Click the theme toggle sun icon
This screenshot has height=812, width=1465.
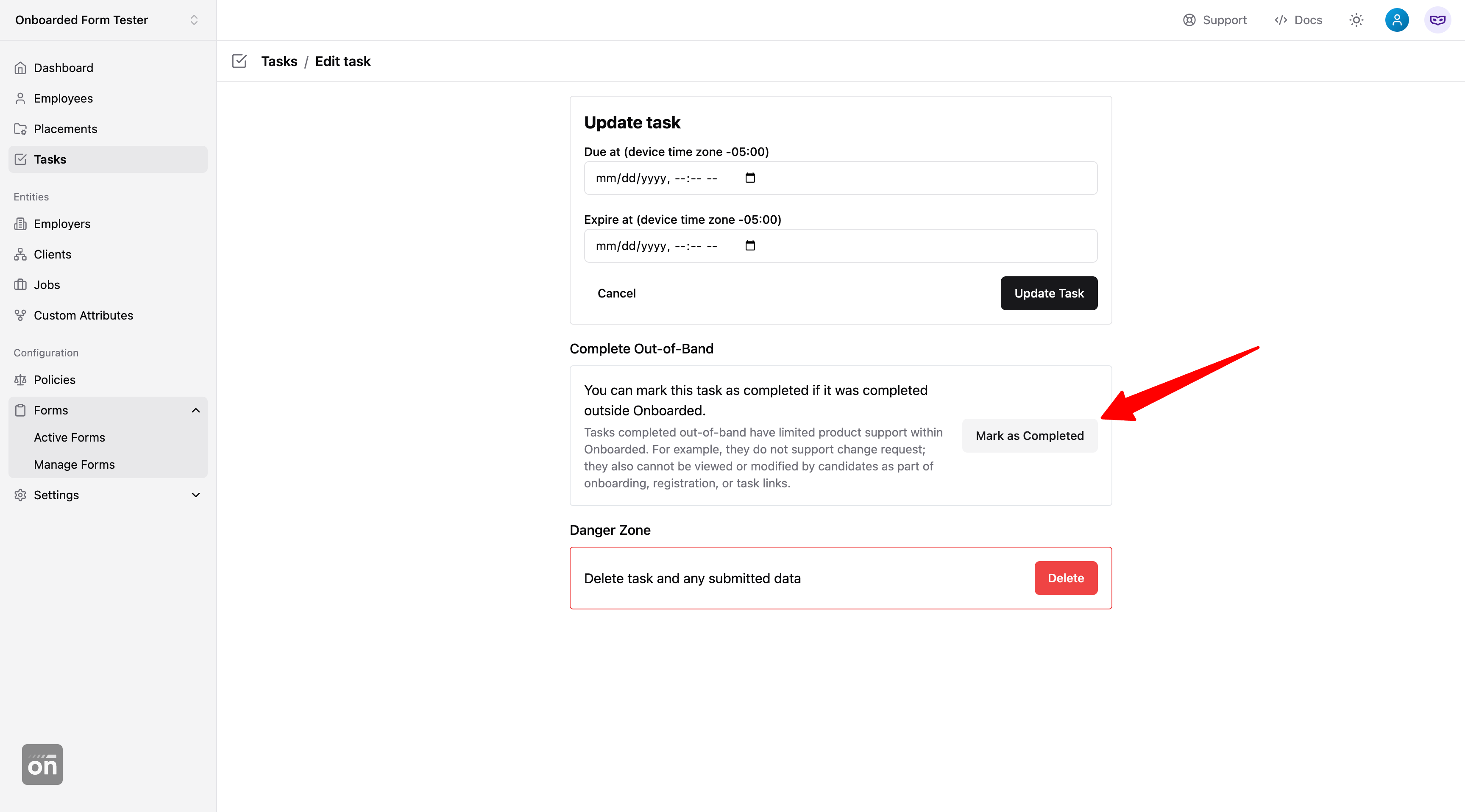tap(1356, 20)
